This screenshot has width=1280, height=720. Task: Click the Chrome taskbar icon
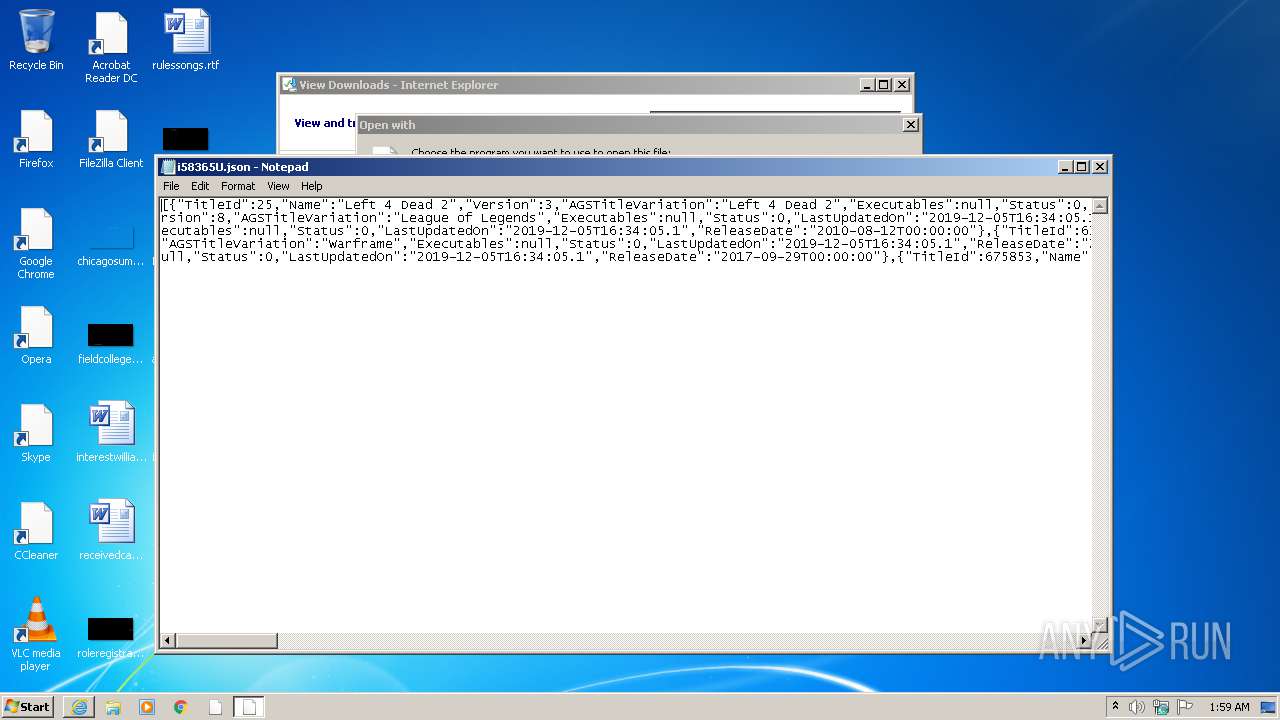[x=181, y=707]
